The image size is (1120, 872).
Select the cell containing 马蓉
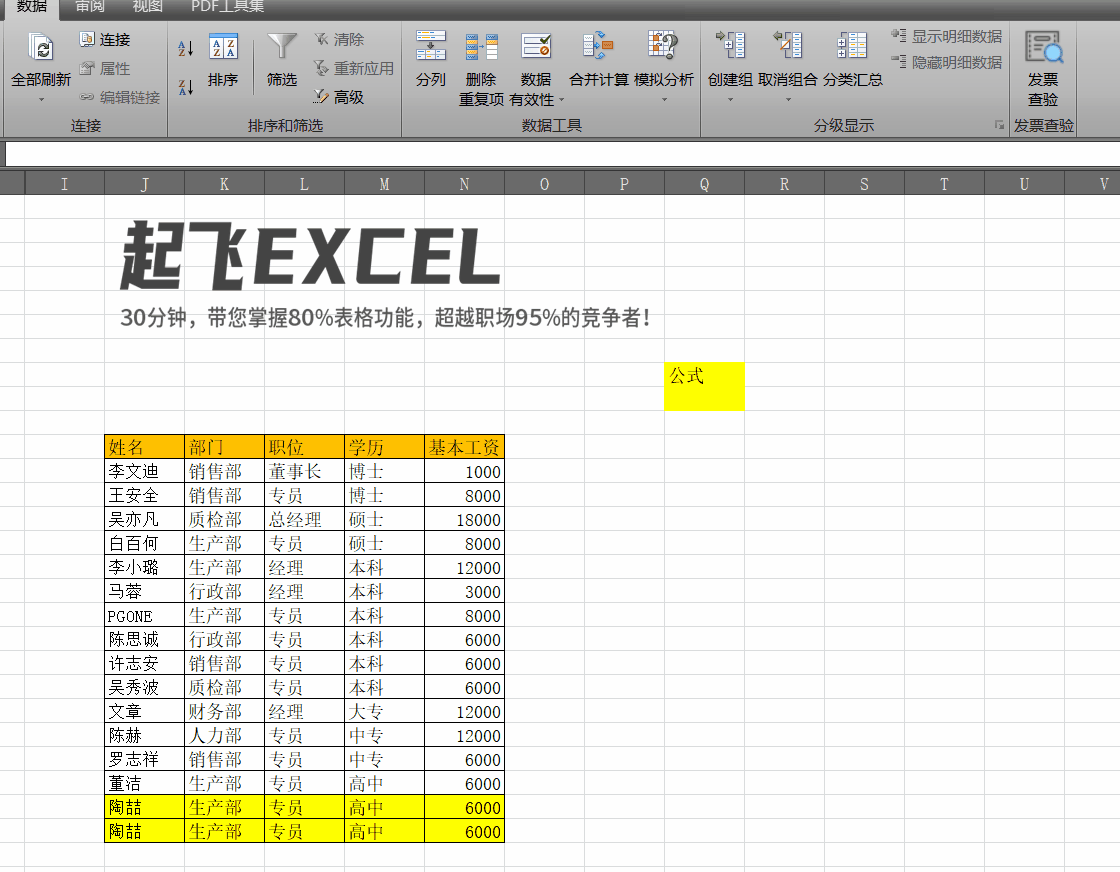click(x=144, y=591)
